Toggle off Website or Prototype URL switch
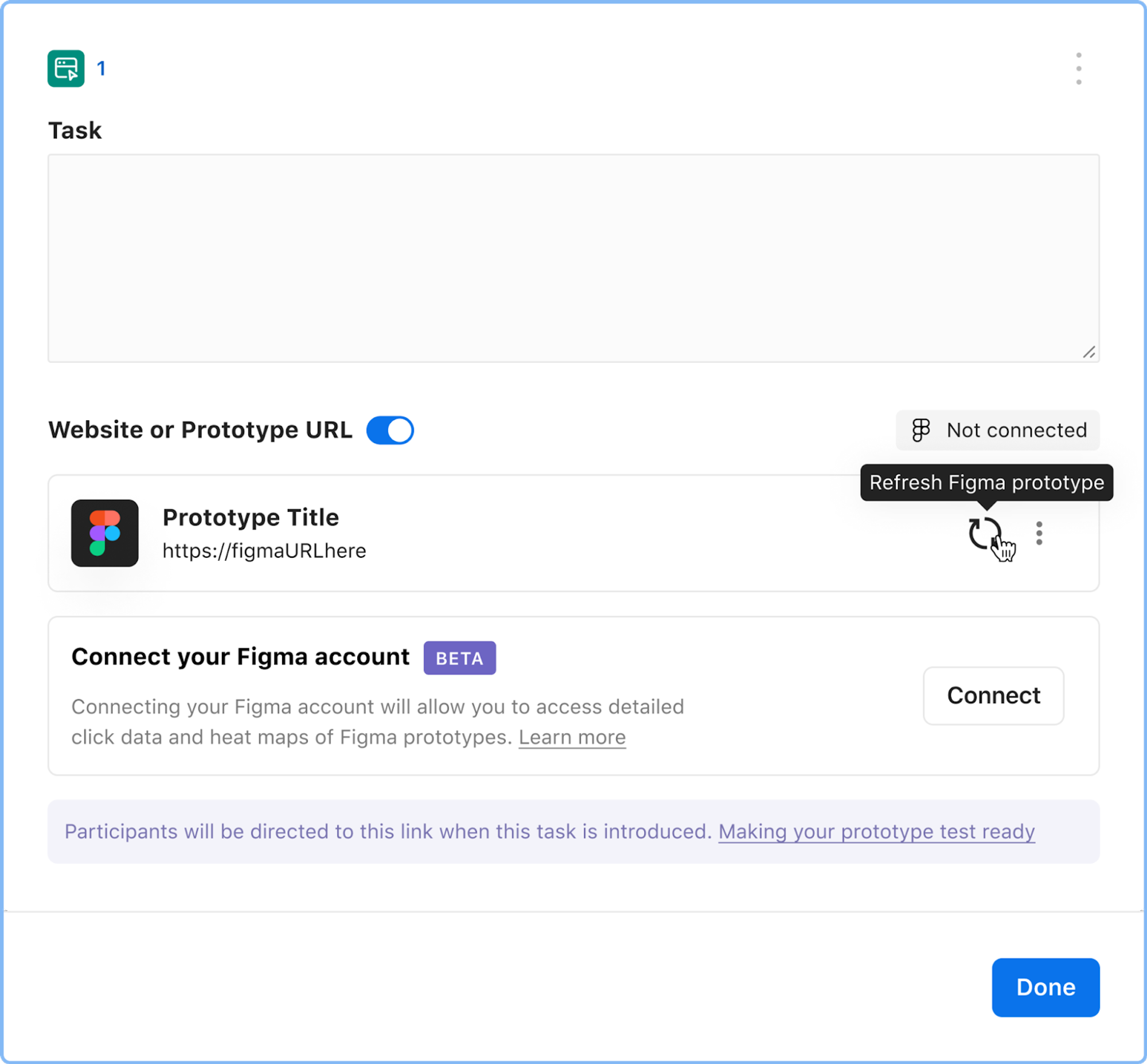Viewport: 1147px width, 1064px height. [390, 430]
